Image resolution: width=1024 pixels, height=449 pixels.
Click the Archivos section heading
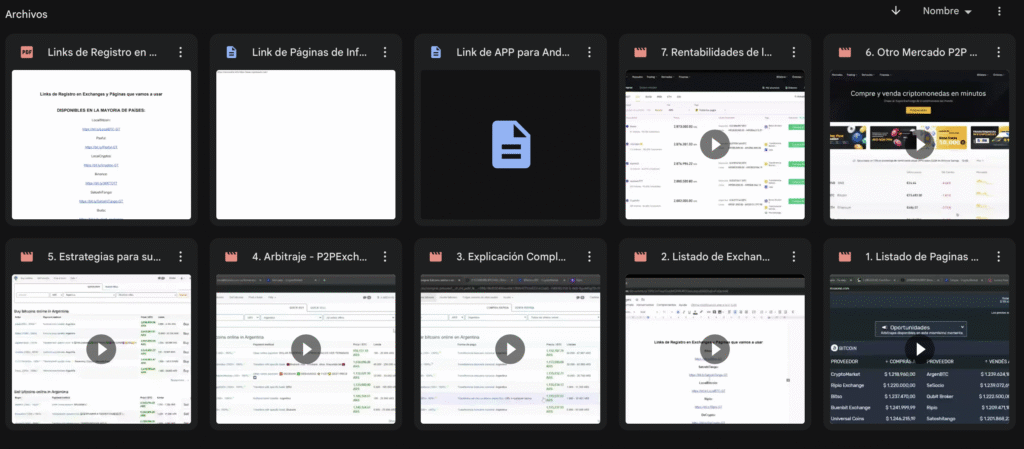[26, 14]
